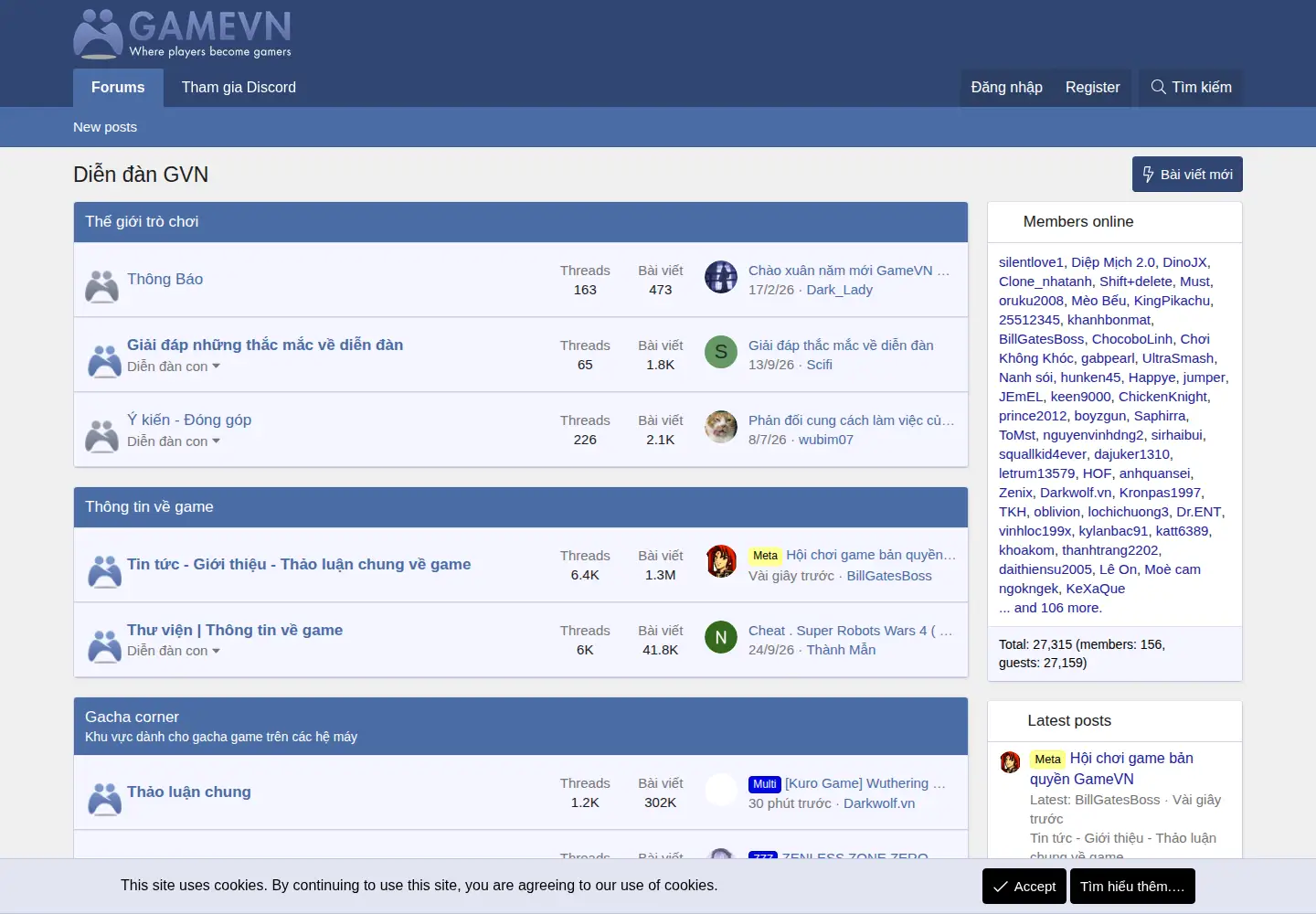Open Scifi's green S avatar

tap(721, 352)
